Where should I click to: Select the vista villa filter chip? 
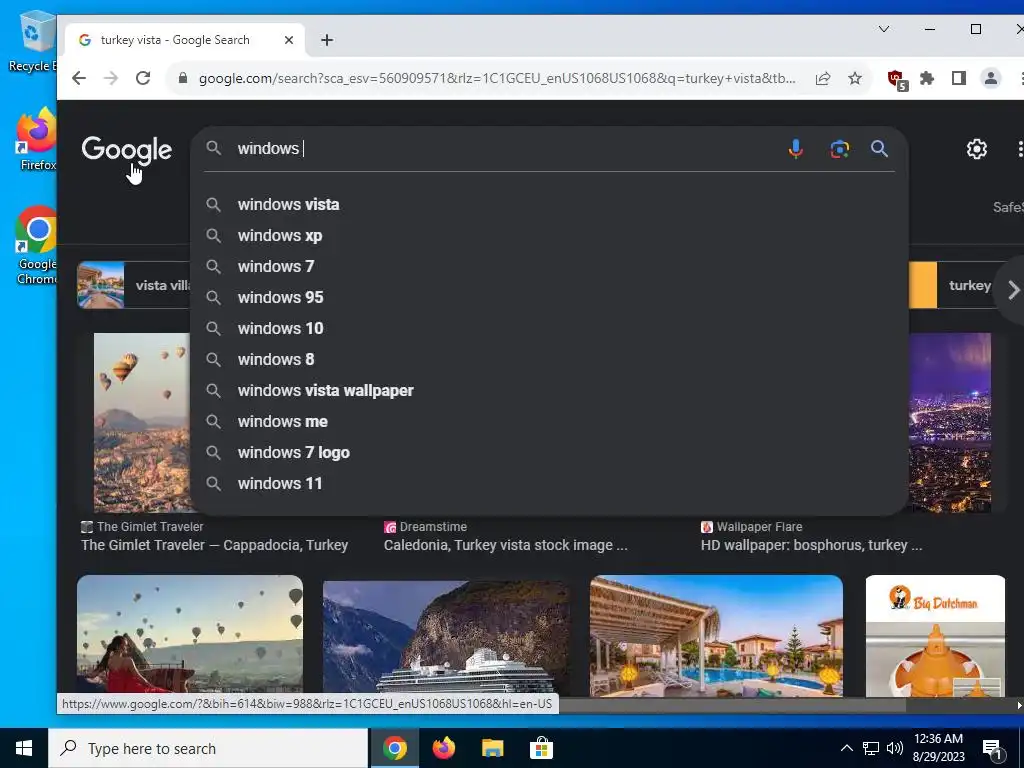click(x=134, y=285)
